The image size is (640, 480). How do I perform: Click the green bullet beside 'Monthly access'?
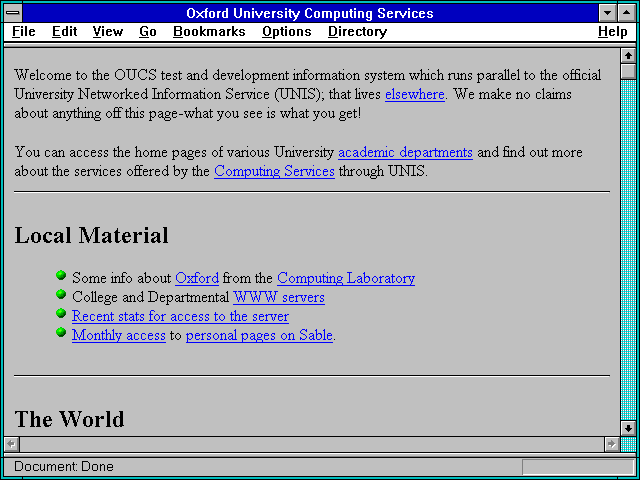tap(61, 332)
